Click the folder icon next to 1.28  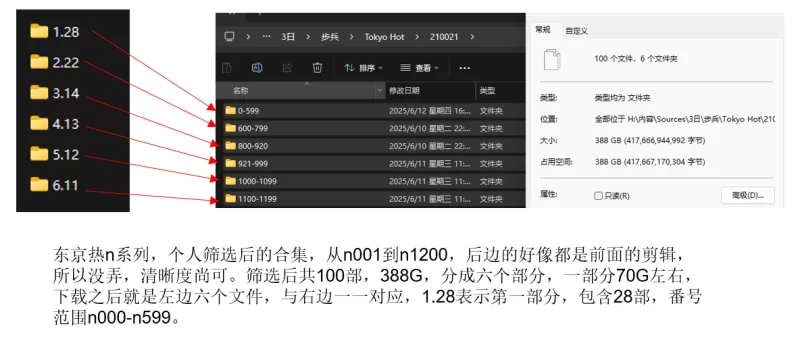pyautogui.click(x=39, y=32)
